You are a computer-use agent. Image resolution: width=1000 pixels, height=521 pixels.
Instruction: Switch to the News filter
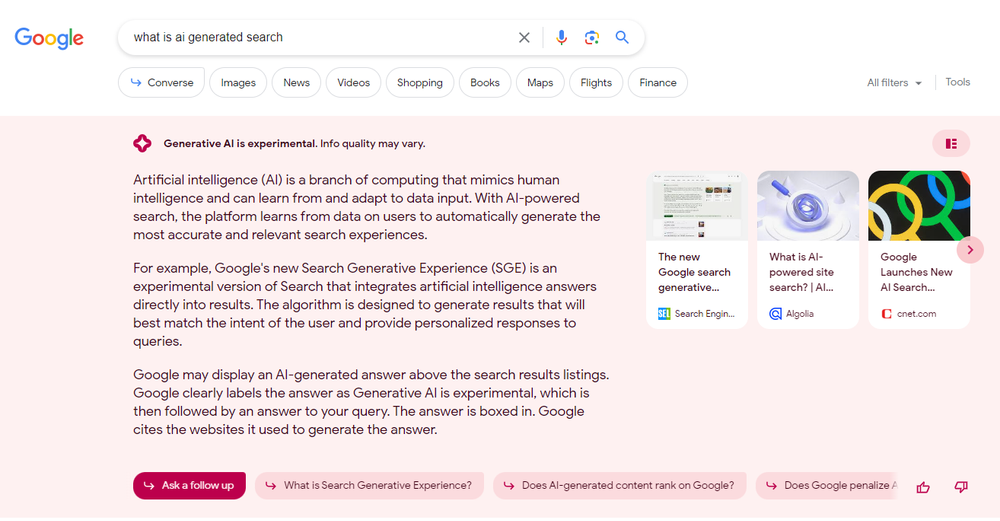pos(297,82)
